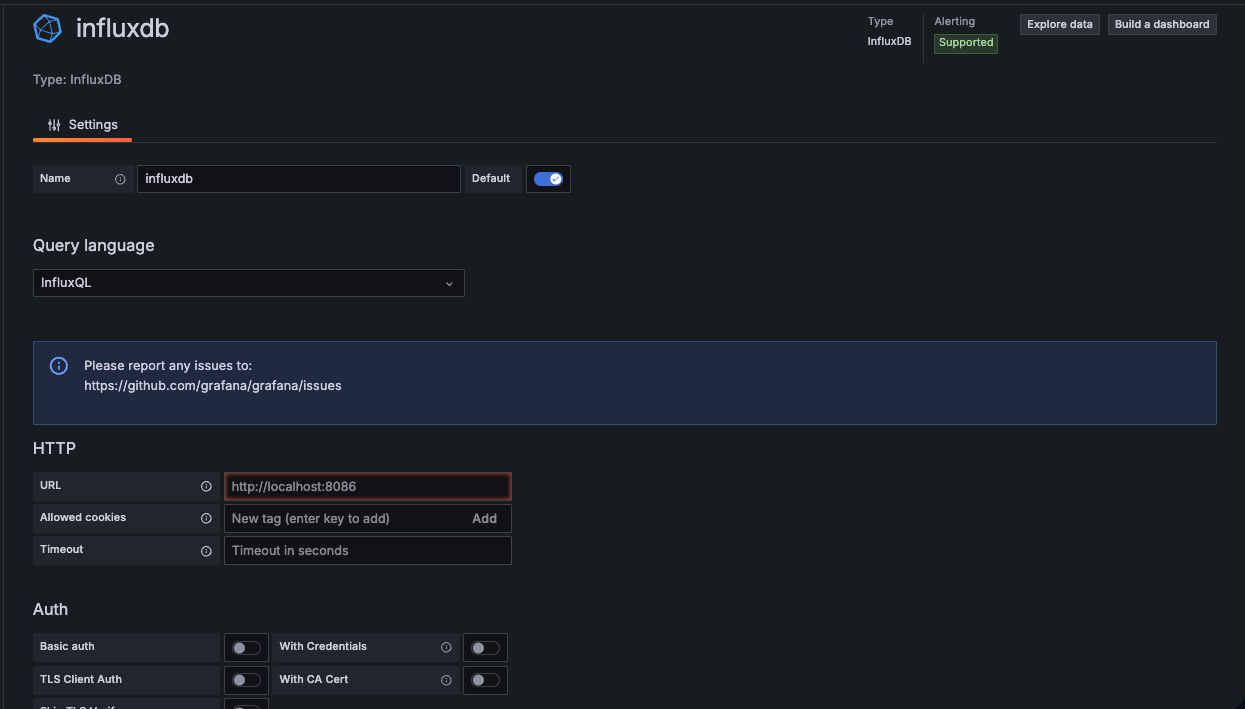Click the Timeout info icon
Image resolution: width=1245 pixels, height=709 pixels.
click(206, 551)
